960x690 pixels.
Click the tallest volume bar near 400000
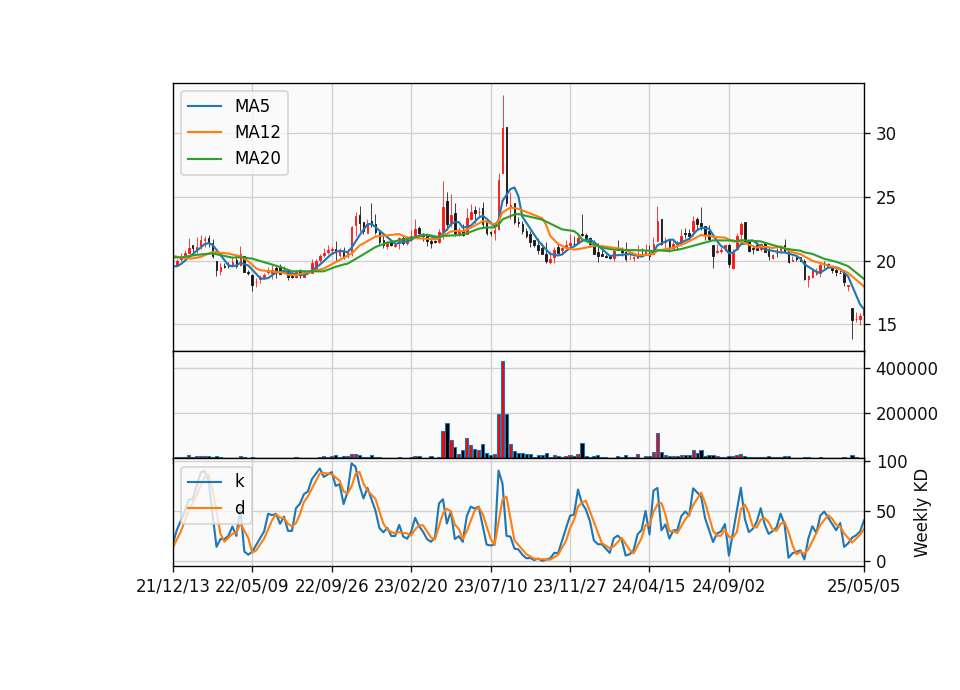pyautogui.click(x=503, y=410)
